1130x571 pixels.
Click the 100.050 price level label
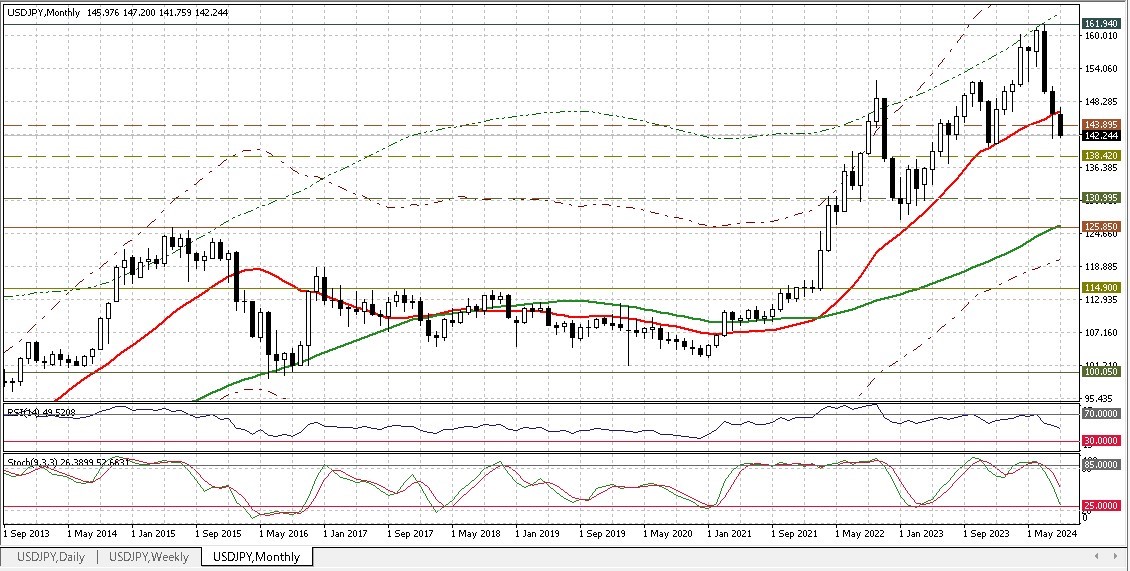pyautogui.click(x=1101, y=371)
